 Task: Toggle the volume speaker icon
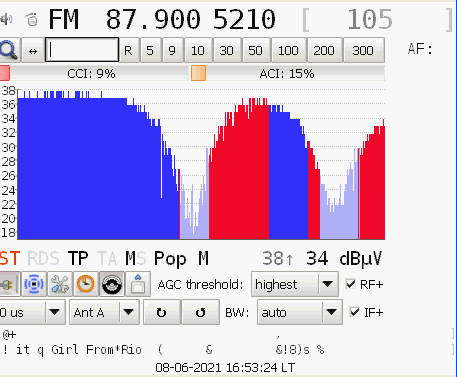[6, 19]
